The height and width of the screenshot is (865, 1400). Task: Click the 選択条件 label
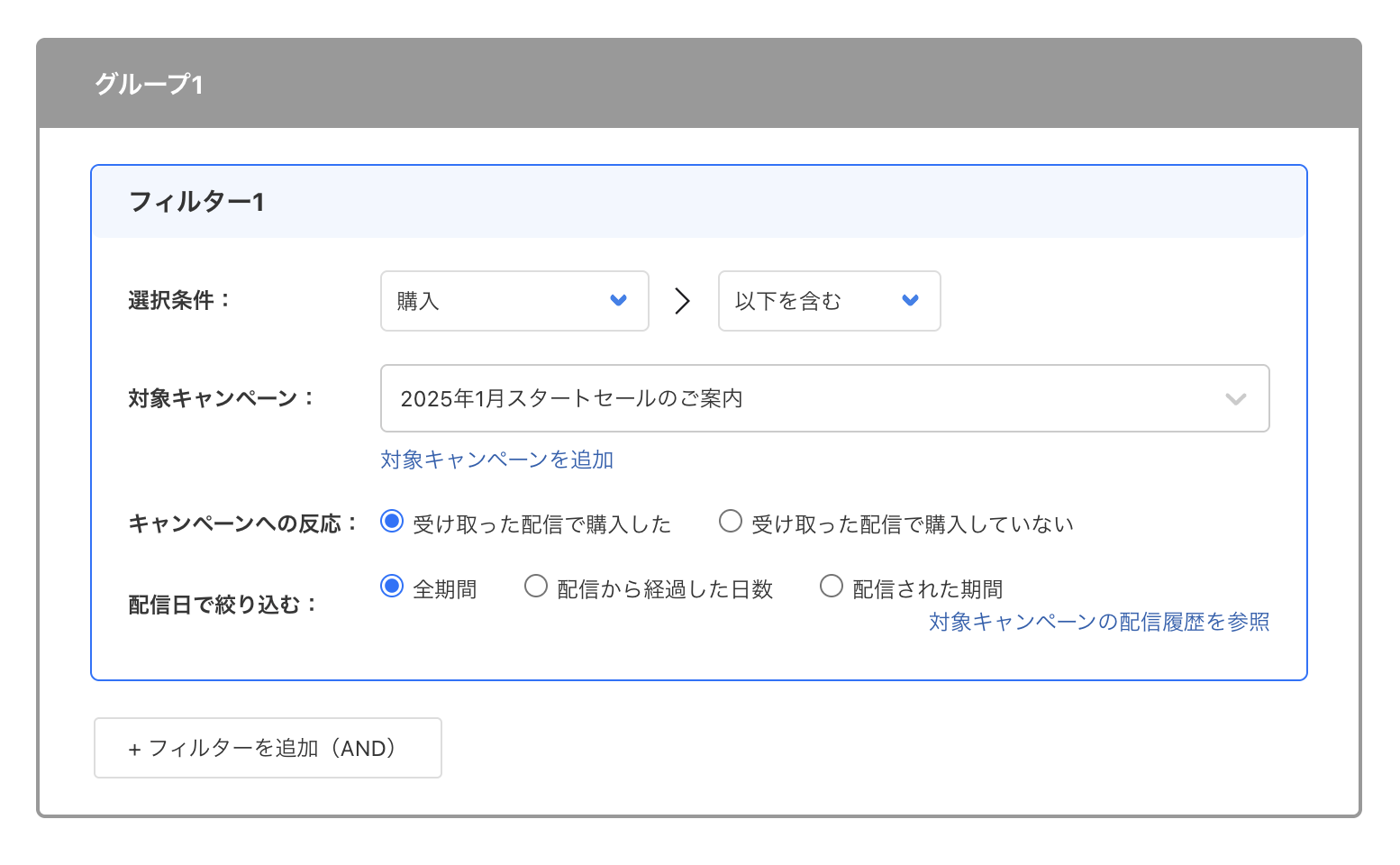pos(177,301)
